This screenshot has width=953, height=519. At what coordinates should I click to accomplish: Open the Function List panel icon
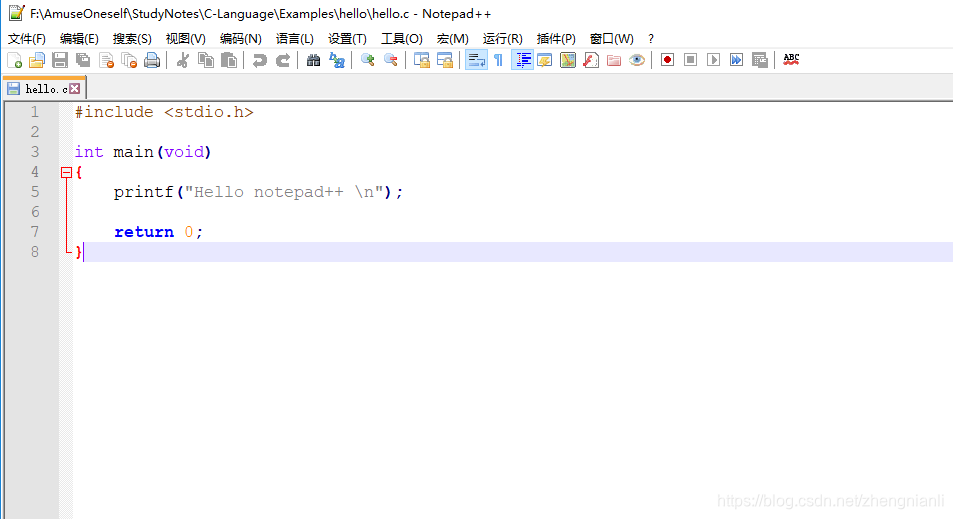(591, 60)
